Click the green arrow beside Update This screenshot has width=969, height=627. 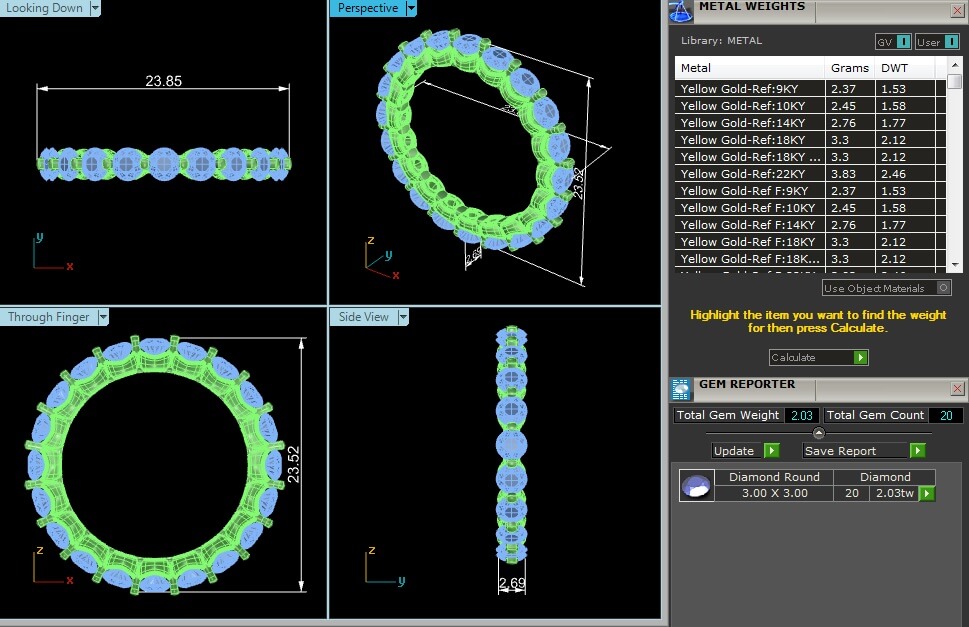771,451
